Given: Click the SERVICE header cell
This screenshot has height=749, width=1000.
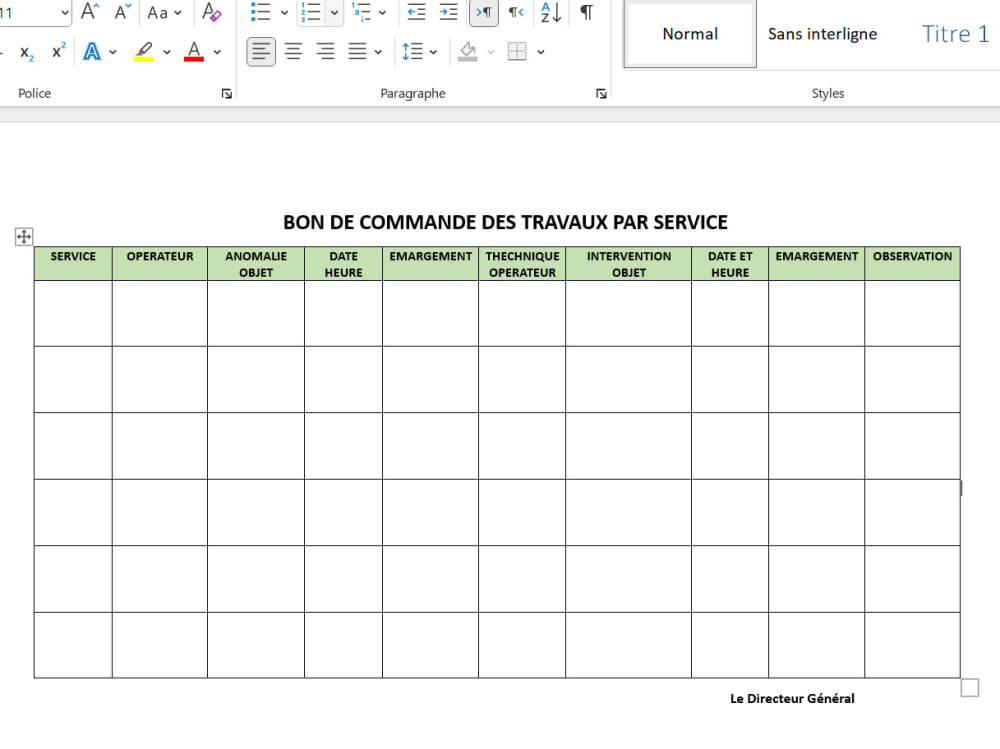Looking at the screenshot, I should pos(73,263).
